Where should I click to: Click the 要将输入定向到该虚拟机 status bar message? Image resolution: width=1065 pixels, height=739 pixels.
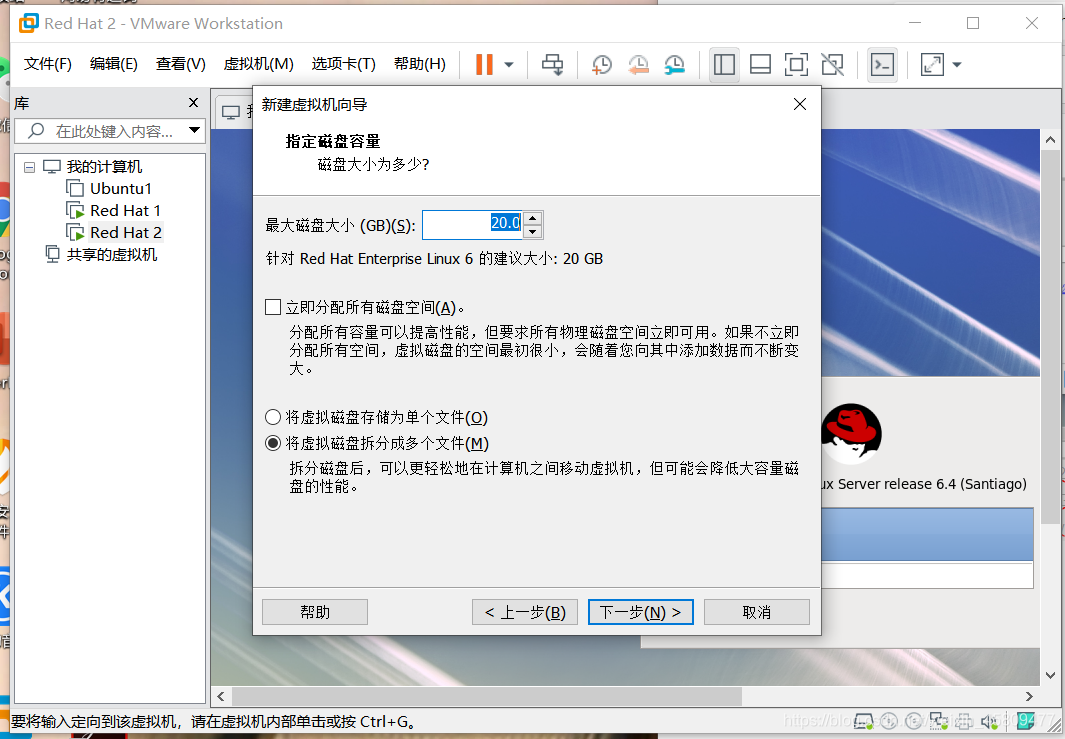214,721
